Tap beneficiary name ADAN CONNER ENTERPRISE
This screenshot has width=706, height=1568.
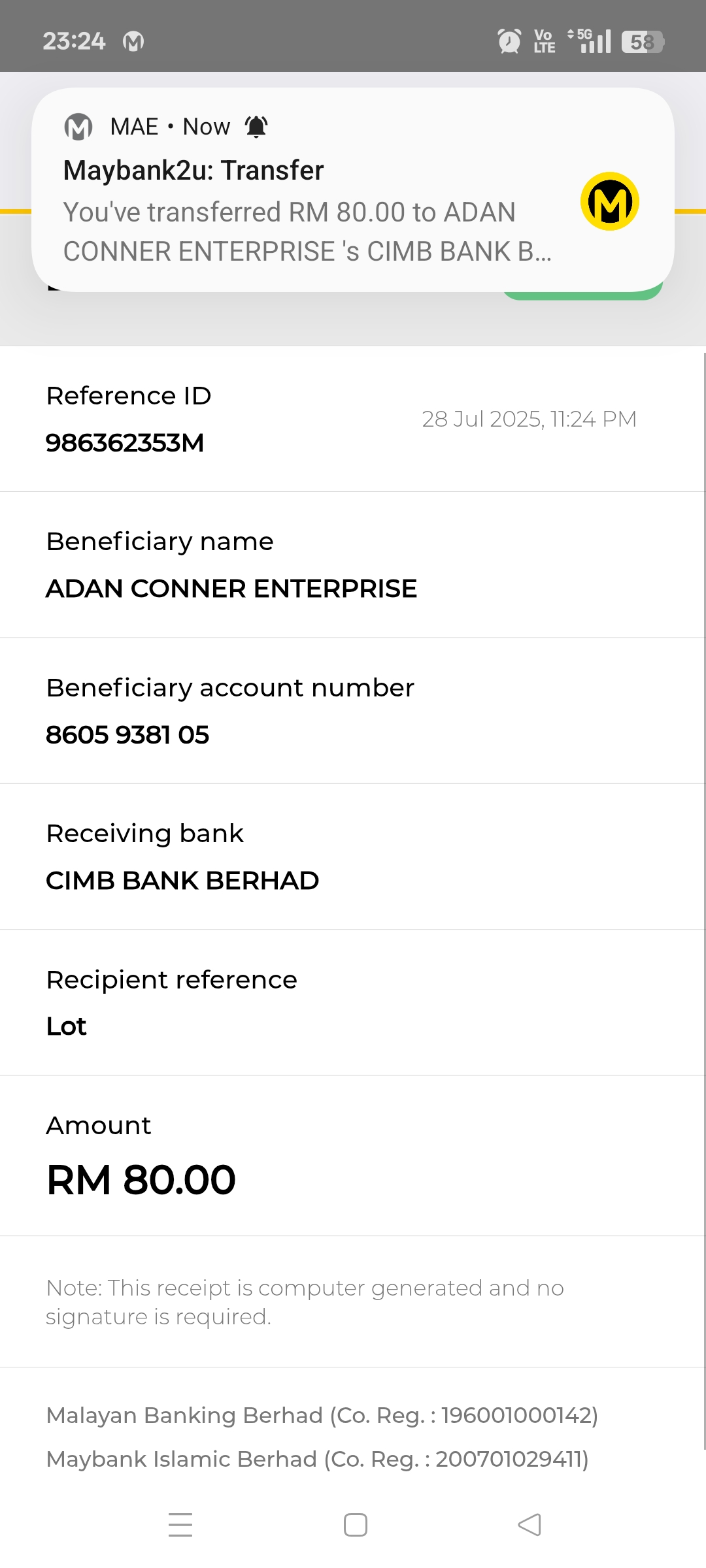231,589
